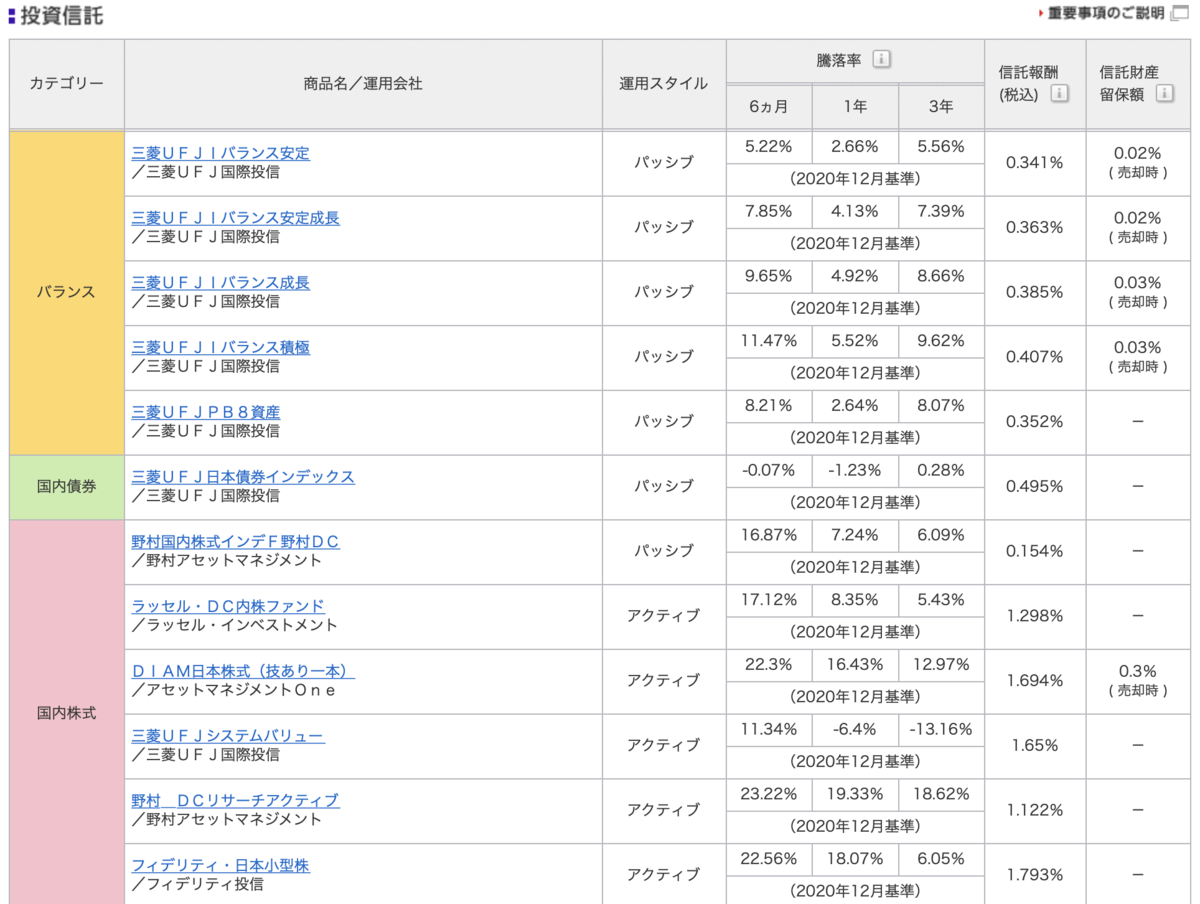Open the 重要事項のご説明 link

(x=1105, y=13)
